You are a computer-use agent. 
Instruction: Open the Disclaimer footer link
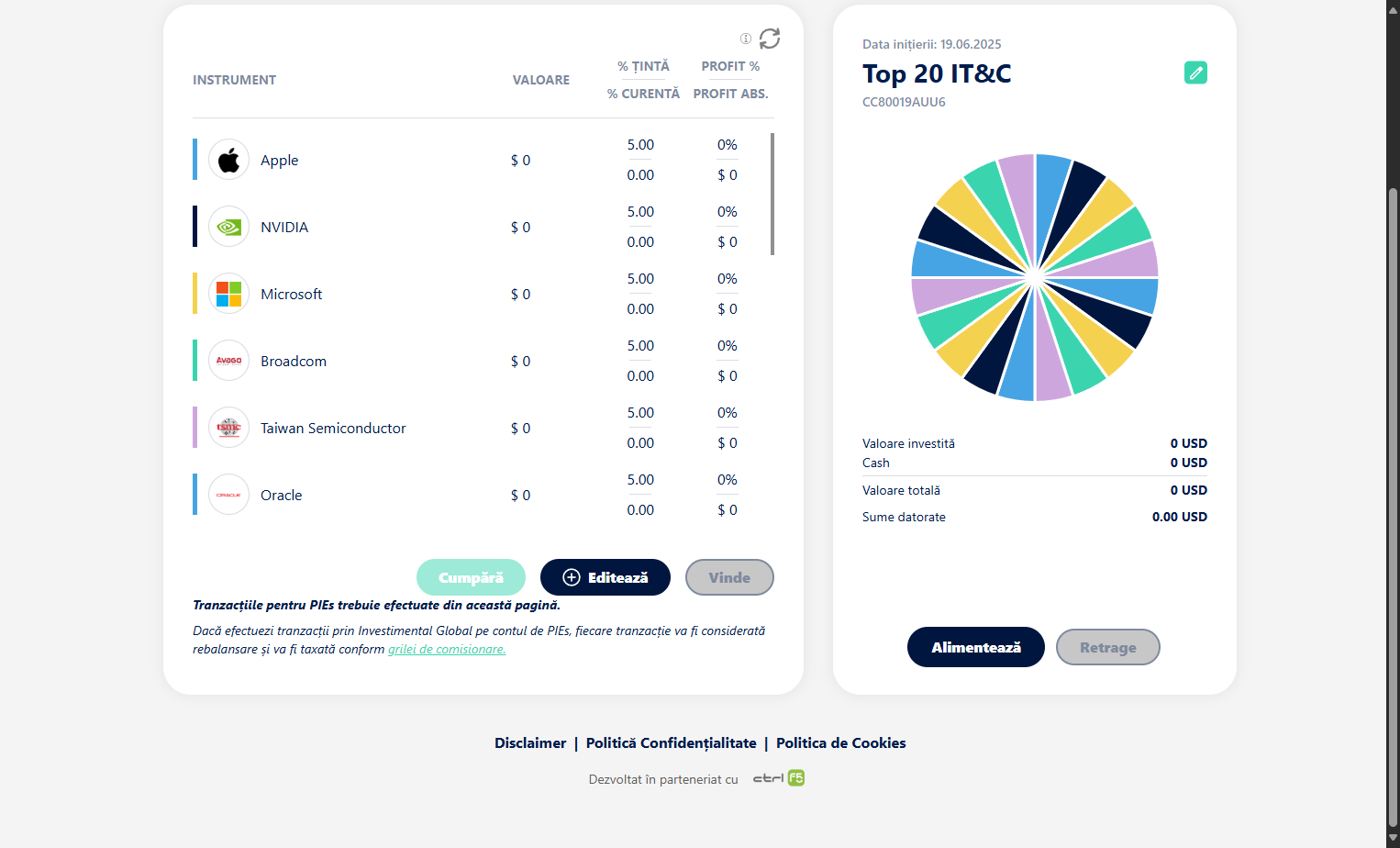pos(530,743)
